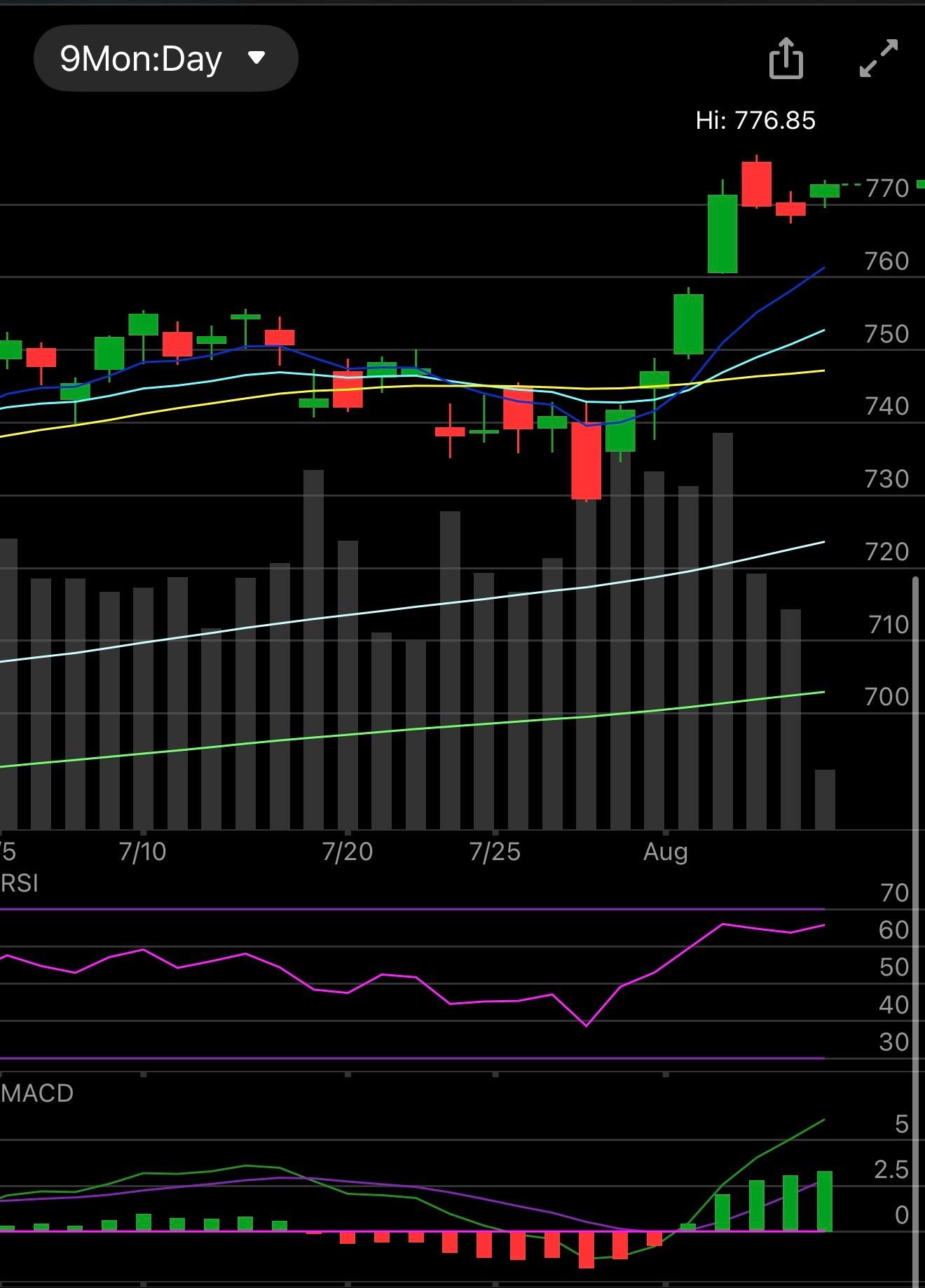Select the RSI axis value 40
This screenshot has width=925, height=1288.
click(x=894, y=1005)
